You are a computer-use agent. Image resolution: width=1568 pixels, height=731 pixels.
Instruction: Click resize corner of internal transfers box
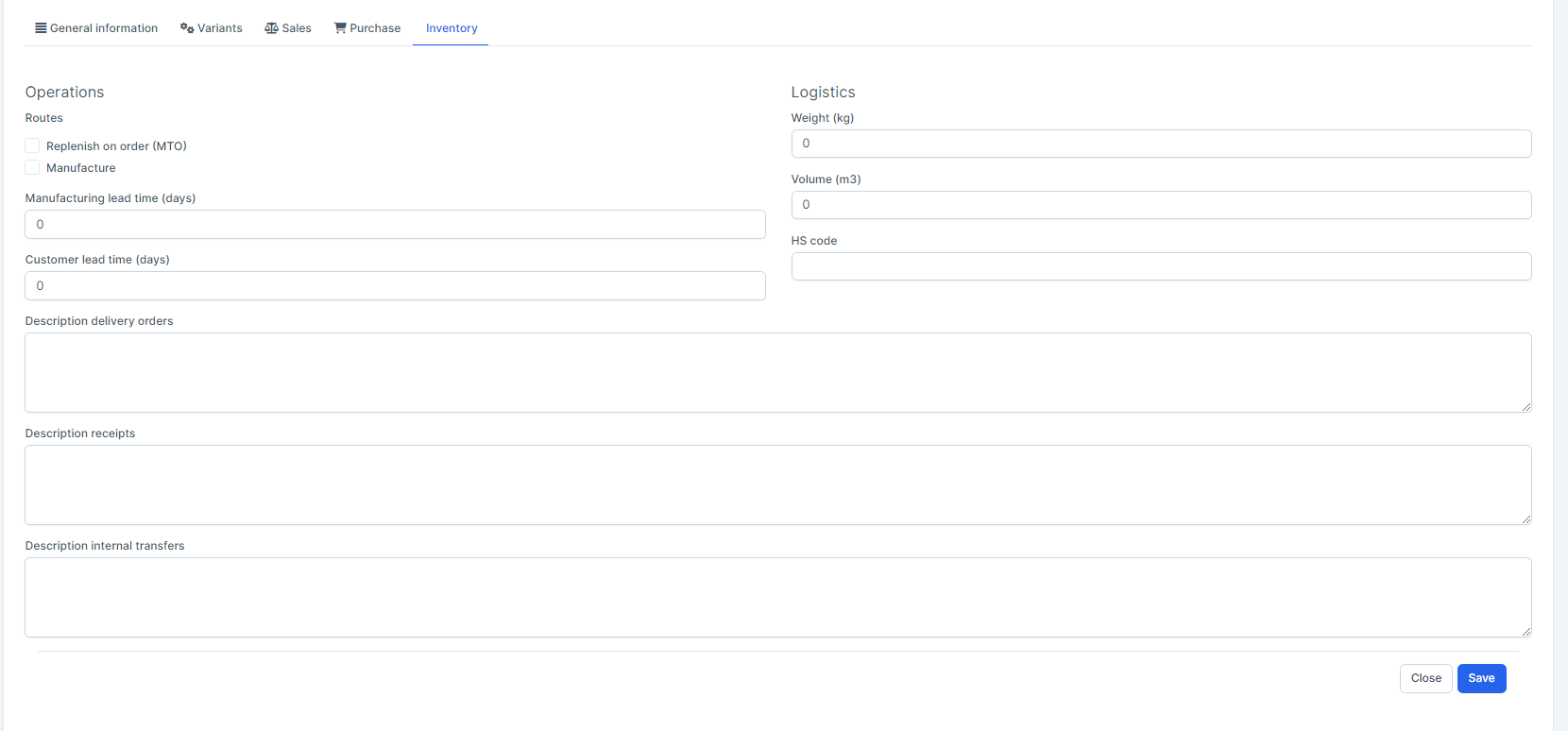[1525, 631]
